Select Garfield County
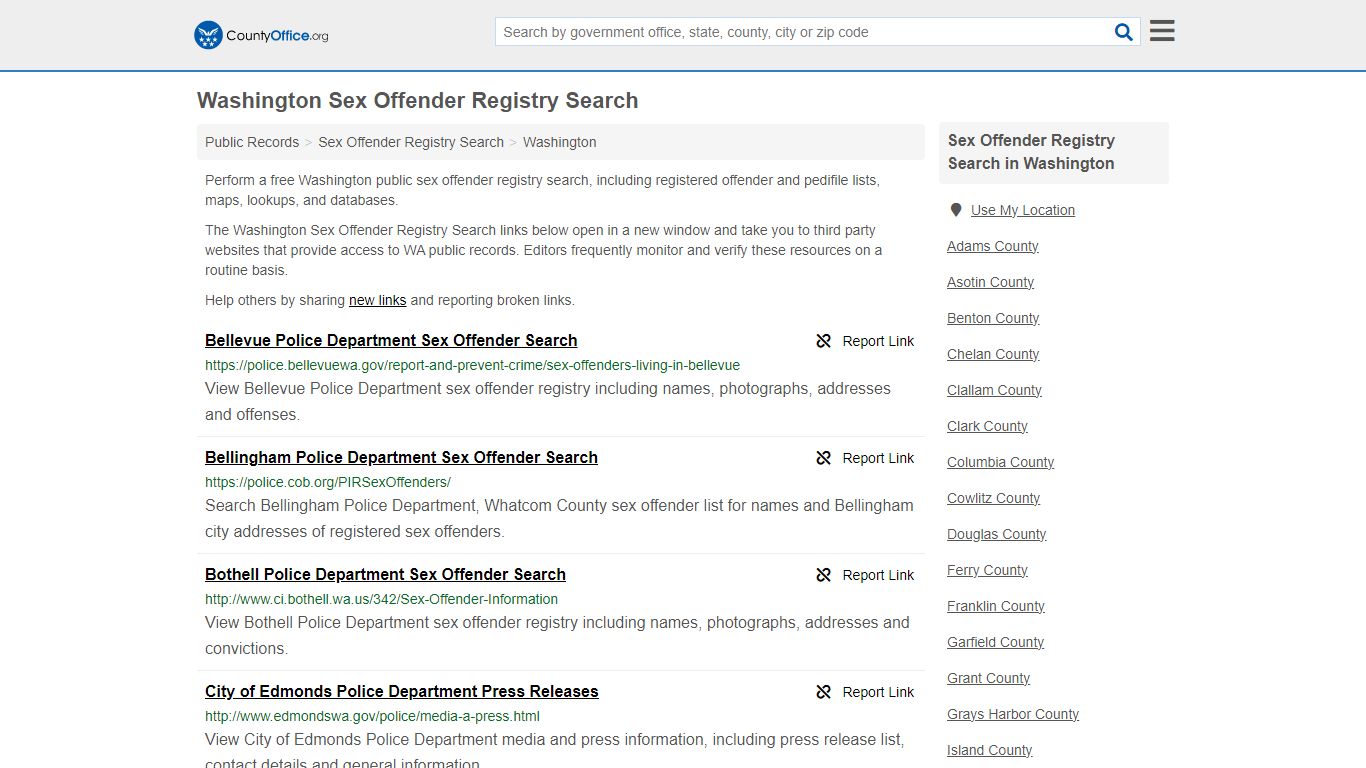 995,642
